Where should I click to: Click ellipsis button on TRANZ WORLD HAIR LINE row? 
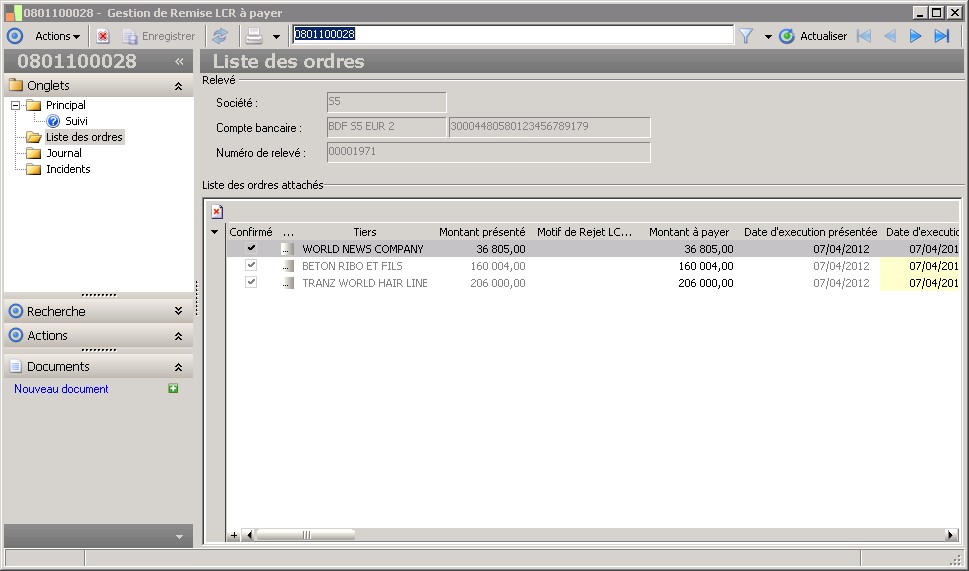click(287, 283)
